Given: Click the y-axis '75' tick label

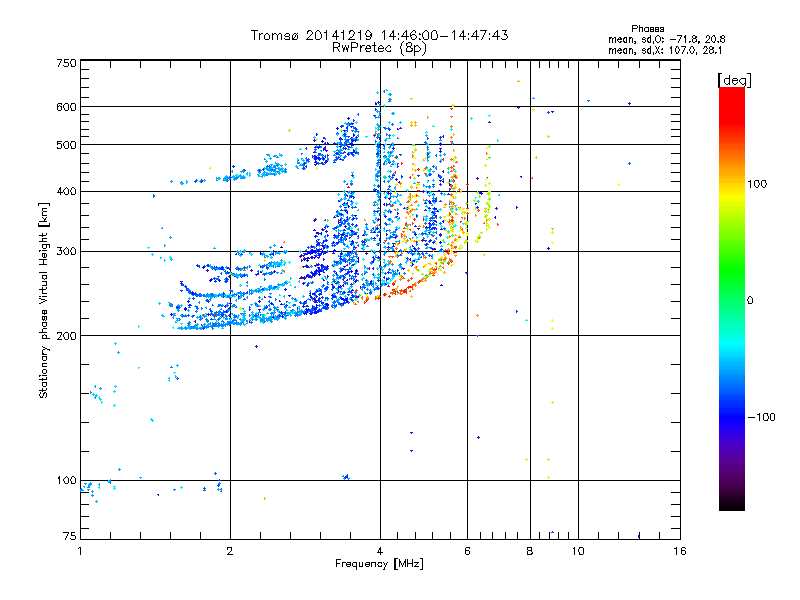Looking at the screenshot, I should tap(70, 536).
